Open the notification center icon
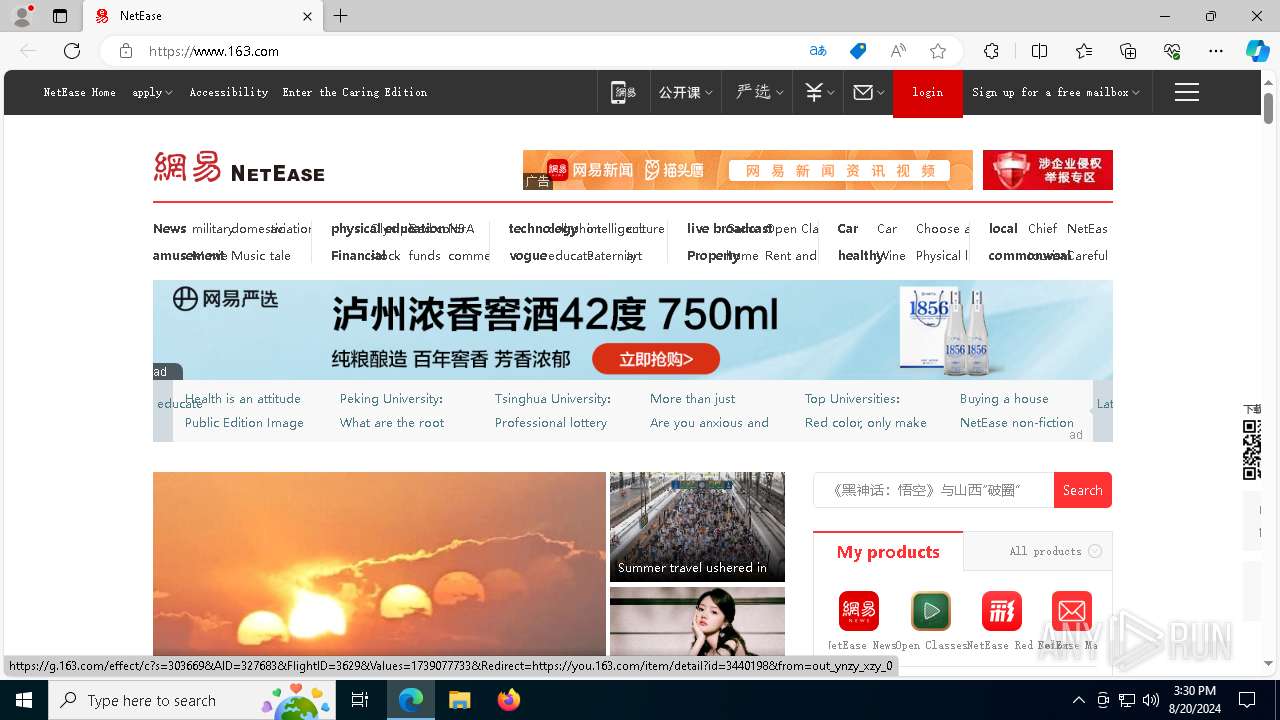Screen dimensions: 1280x720 [1247, 700]
